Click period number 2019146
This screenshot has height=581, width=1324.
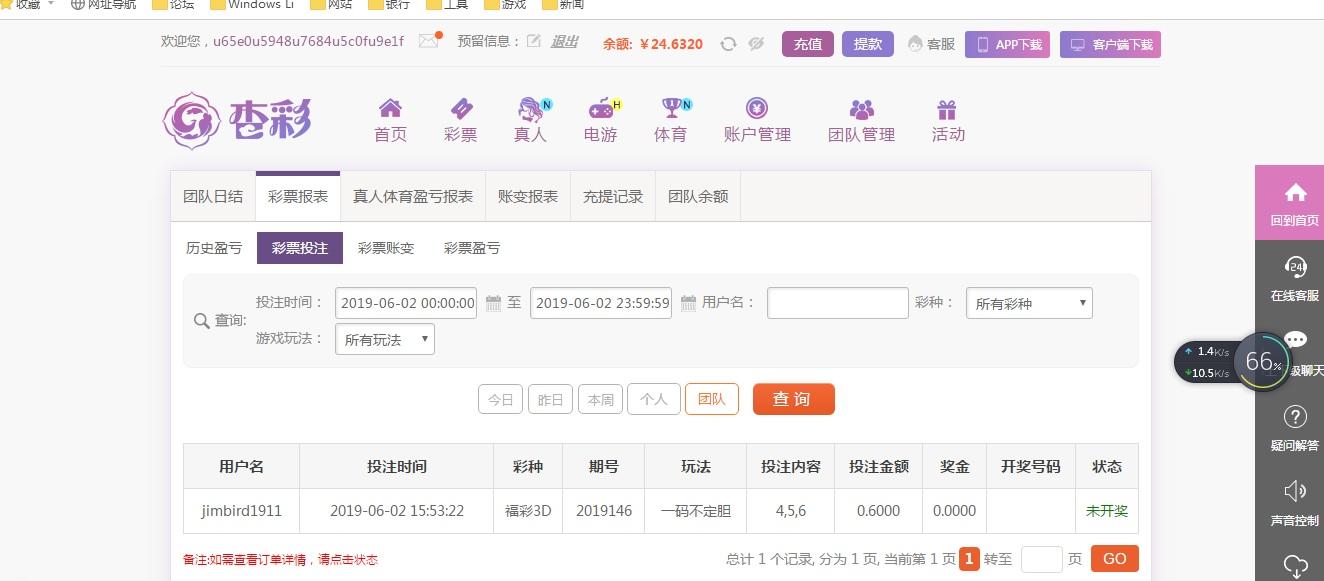[x=604, y=511]
